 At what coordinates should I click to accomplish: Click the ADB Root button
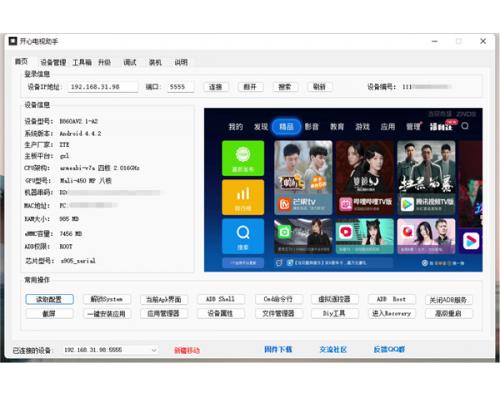[392, 299]
